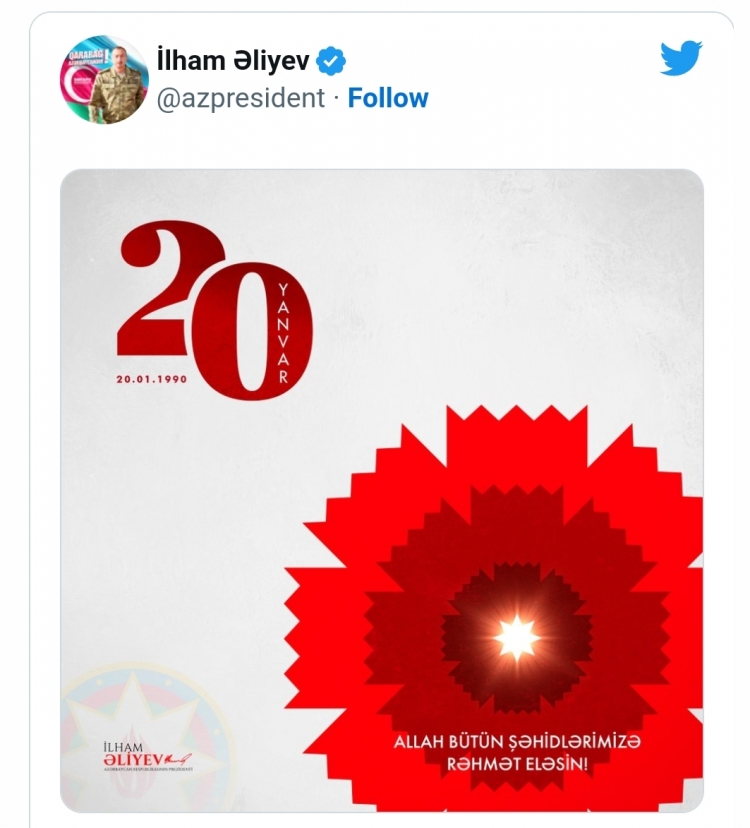The image size is (750, 828).
Task: Click the blue Twitter bird logo
Action: tap(681, 57)
